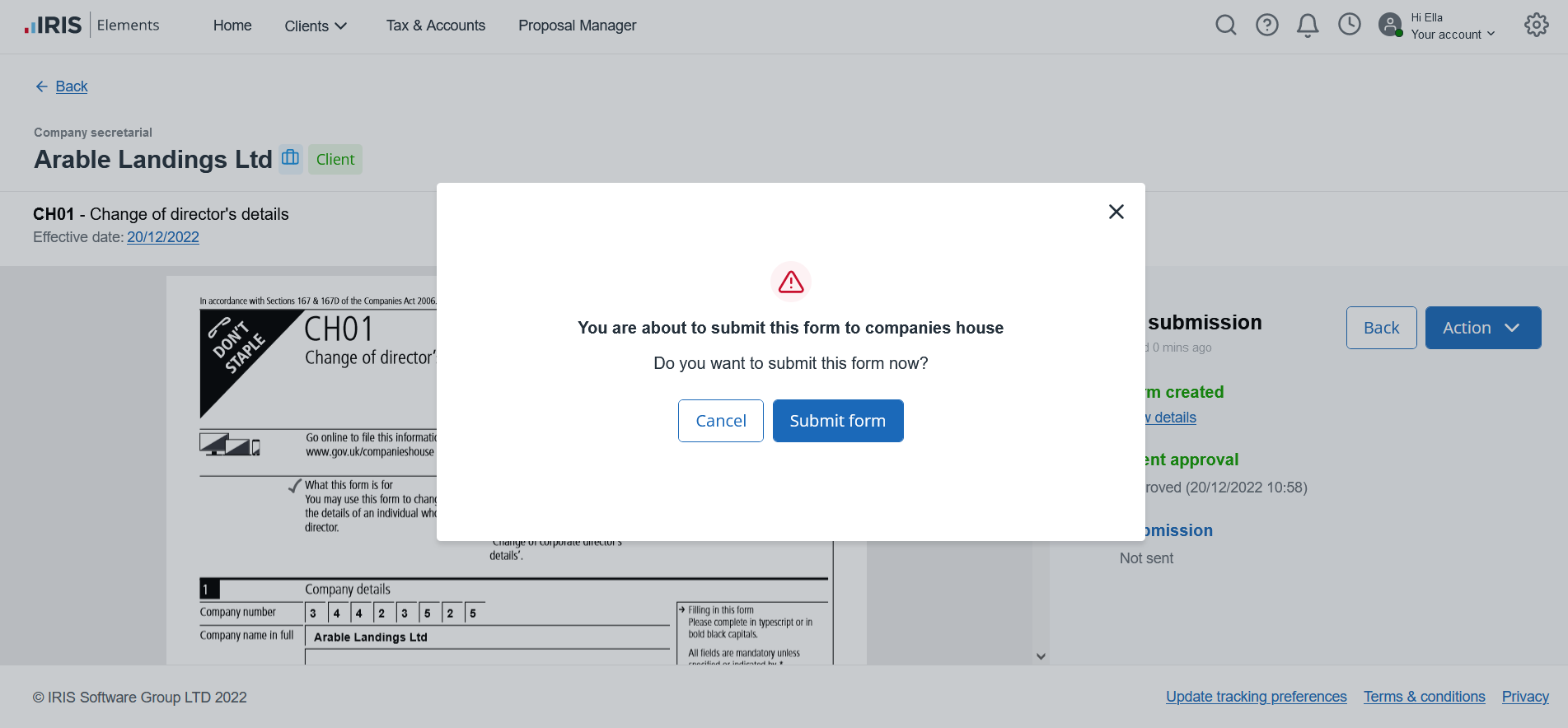
Task: Click the search magnifier icon
Action: [1225, 26]
